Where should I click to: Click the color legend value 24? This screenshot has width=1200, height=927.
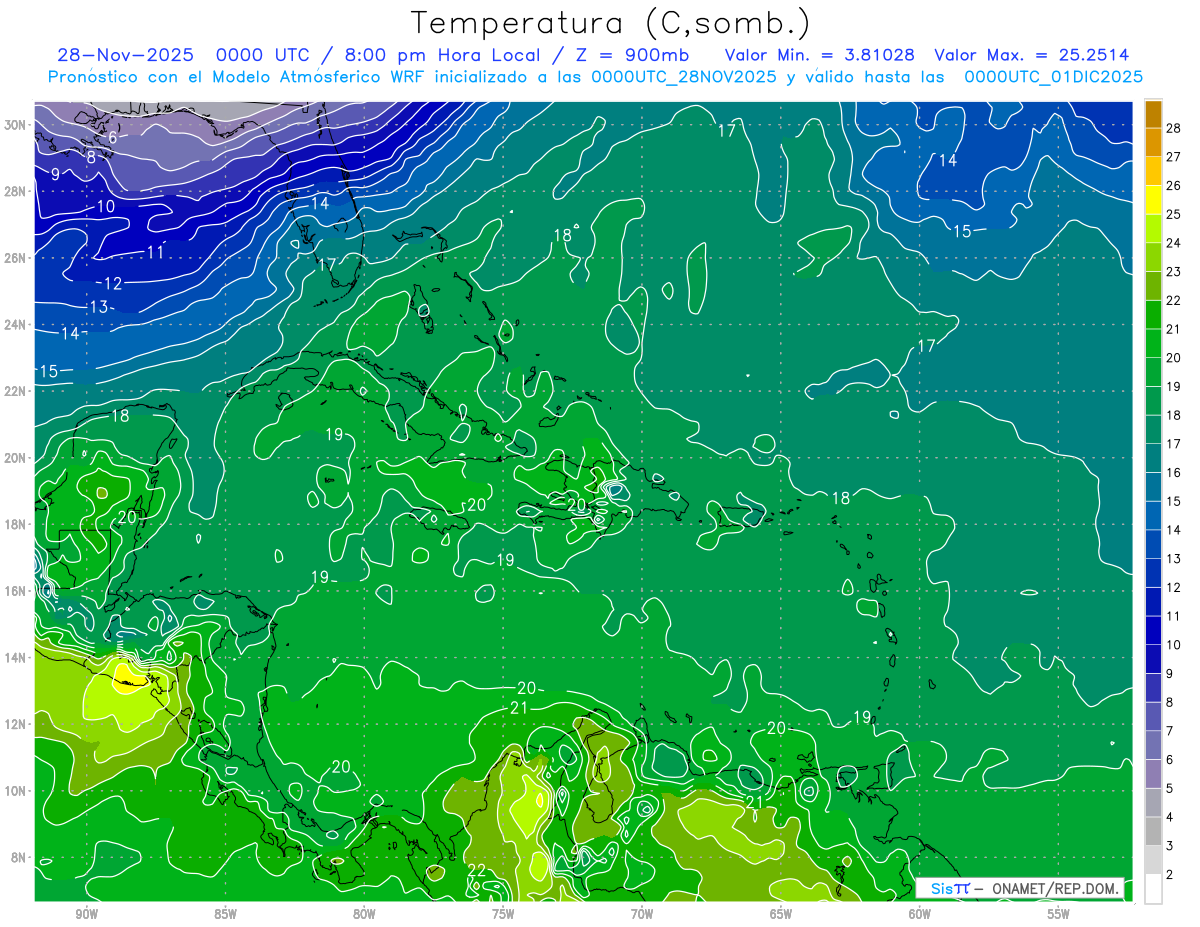1174,243
